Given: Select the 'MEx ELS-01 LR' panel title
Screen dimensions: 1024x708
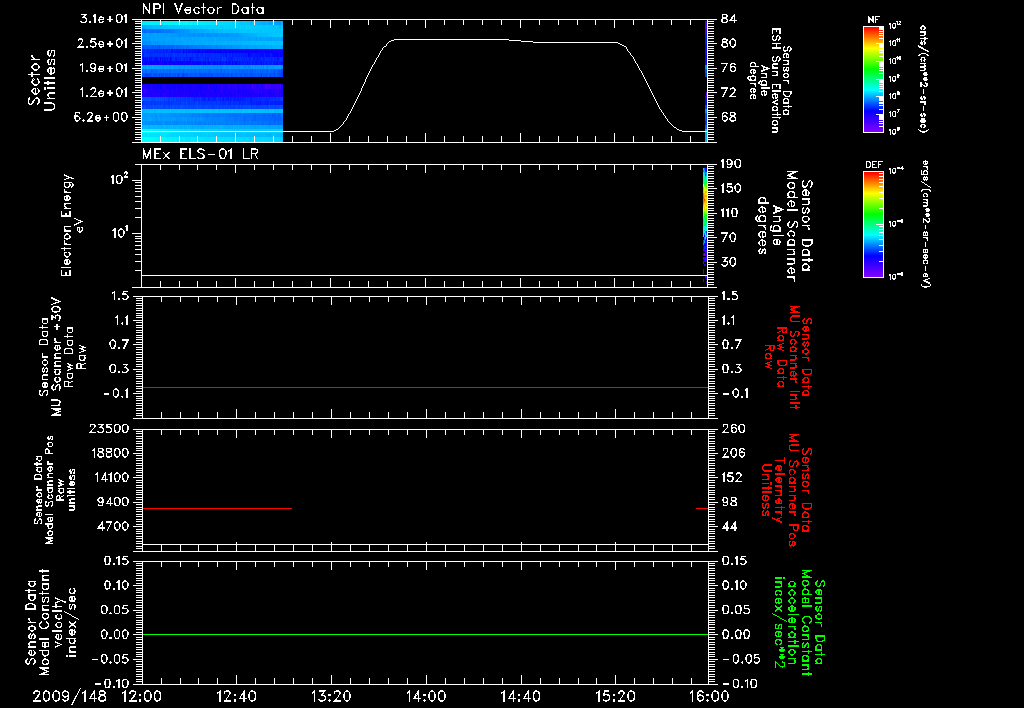Looking at the screenshot, I should [200, 154].
